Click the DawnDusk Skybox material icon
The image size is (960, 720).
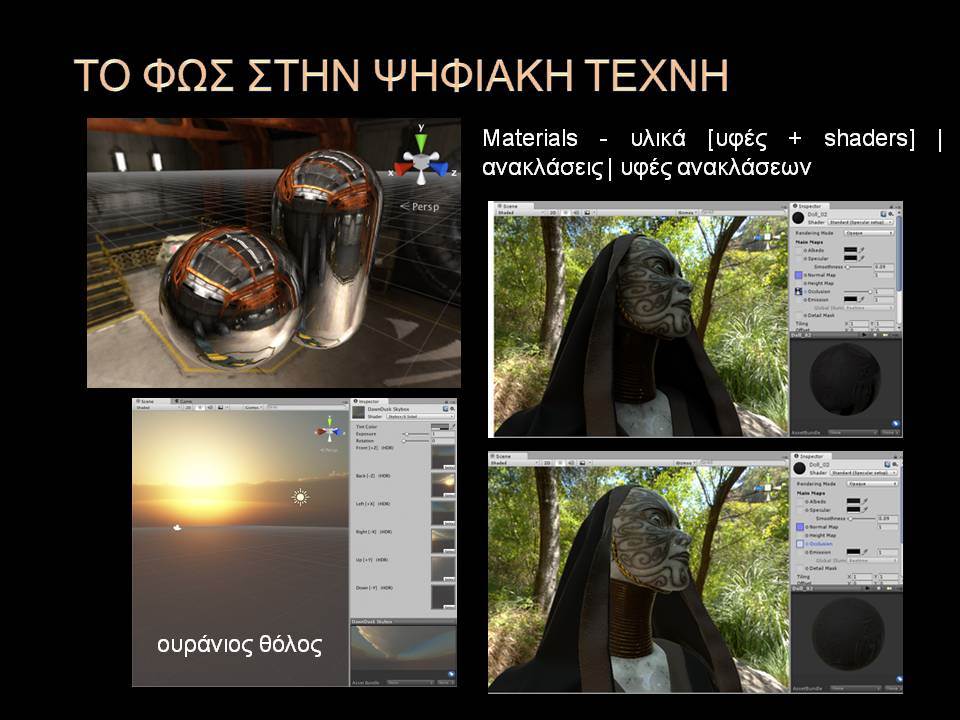tap(358, 413)
